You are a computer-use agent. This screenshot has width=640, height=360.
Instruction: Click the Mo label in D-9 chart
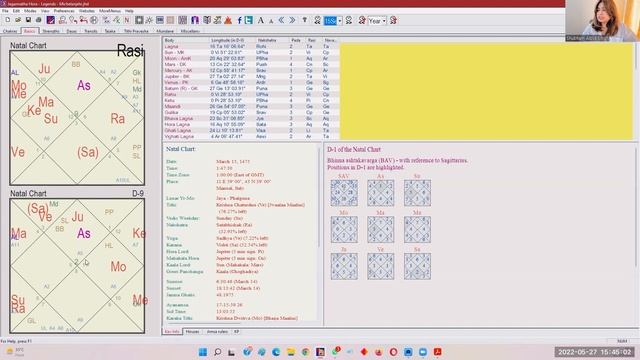[118, 267]
